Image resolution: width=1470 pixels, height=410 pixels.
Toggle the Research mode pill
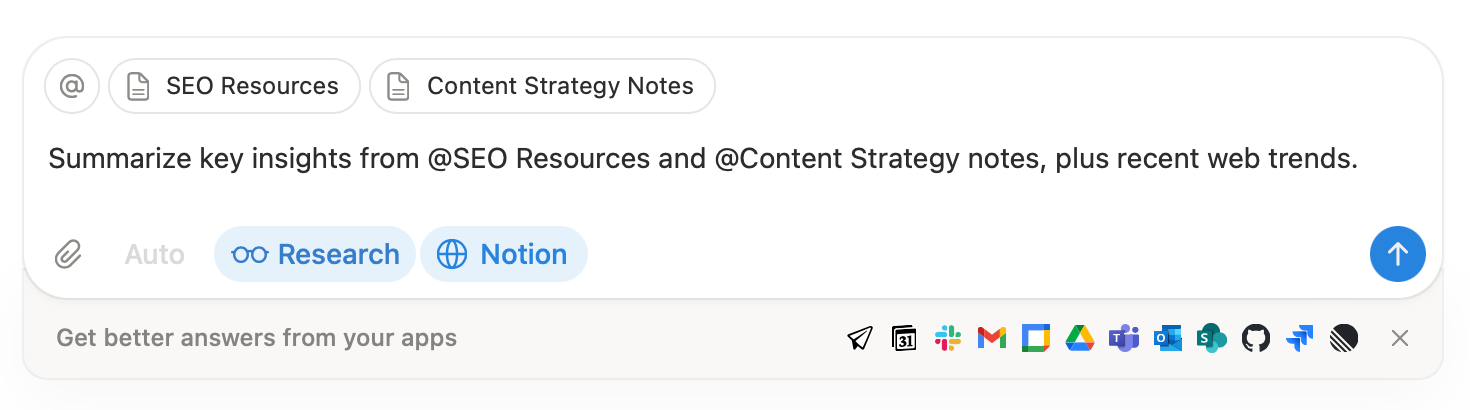click(315, 254)
